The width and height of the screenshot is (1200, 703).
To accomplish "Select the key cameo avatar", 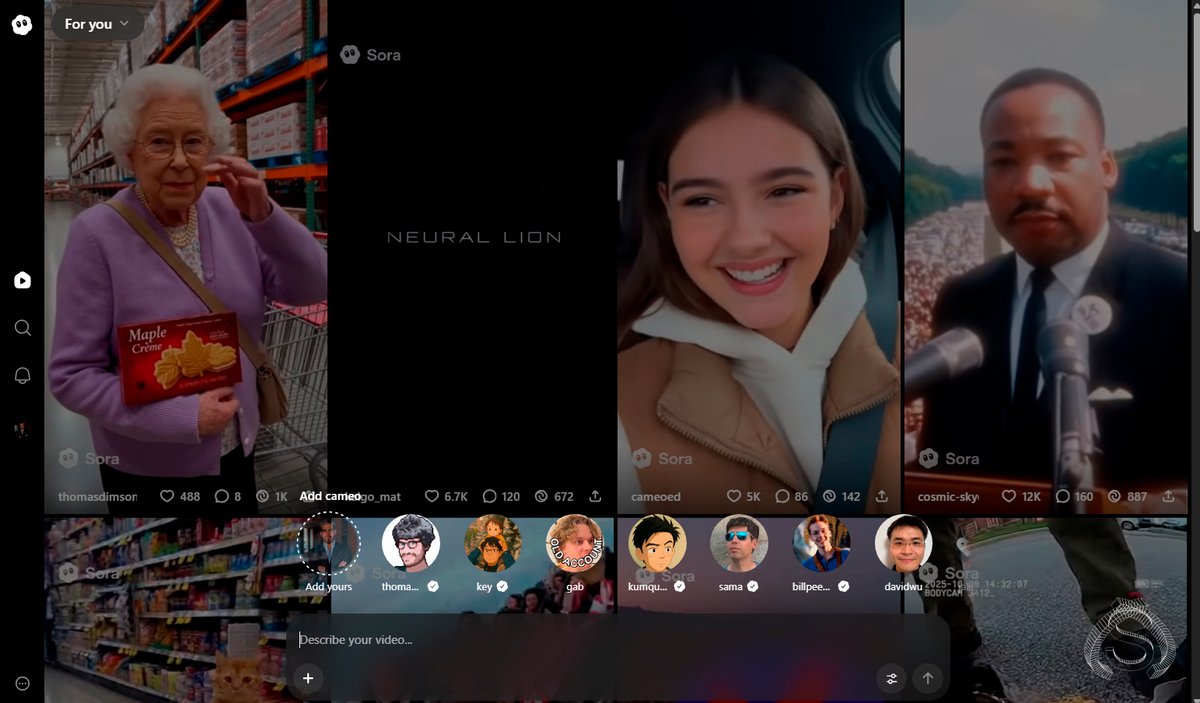I will coord(493,543).
